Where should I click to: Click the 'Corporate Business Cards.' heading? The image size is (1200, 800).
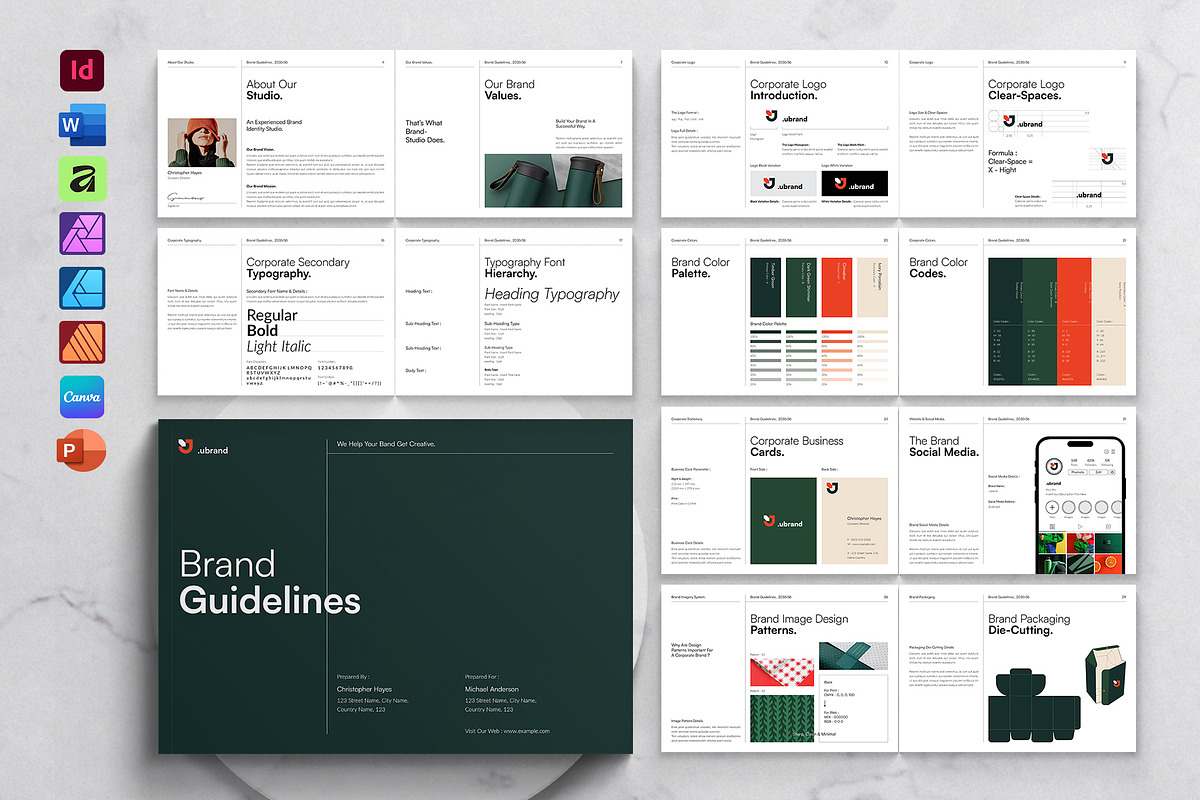[x=797, y=446]
